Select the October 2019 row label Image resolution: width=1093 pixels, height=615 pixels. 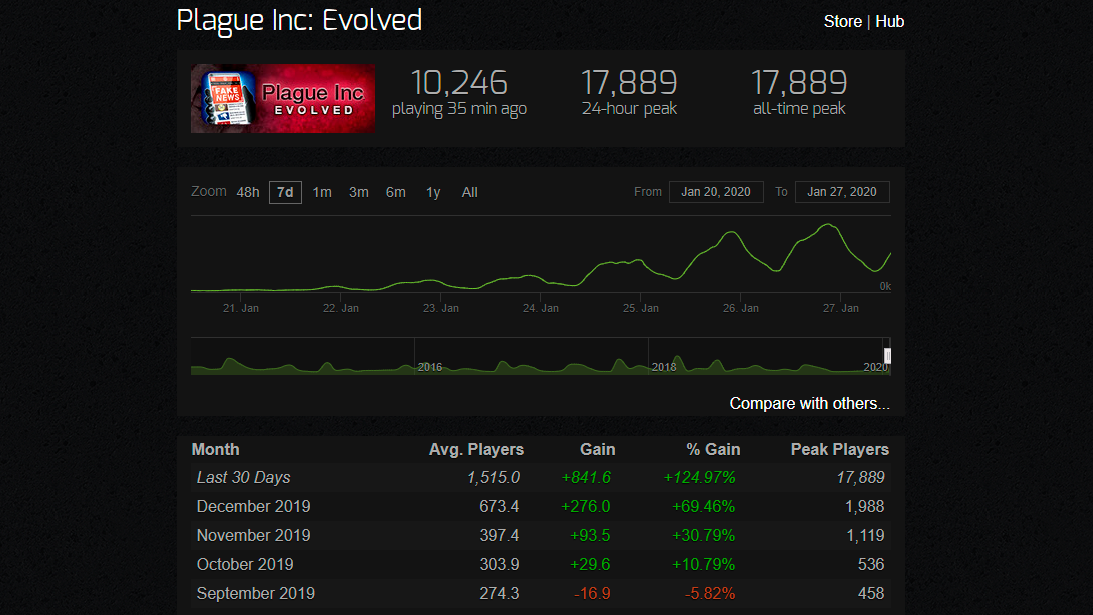[x=245, y=565]
